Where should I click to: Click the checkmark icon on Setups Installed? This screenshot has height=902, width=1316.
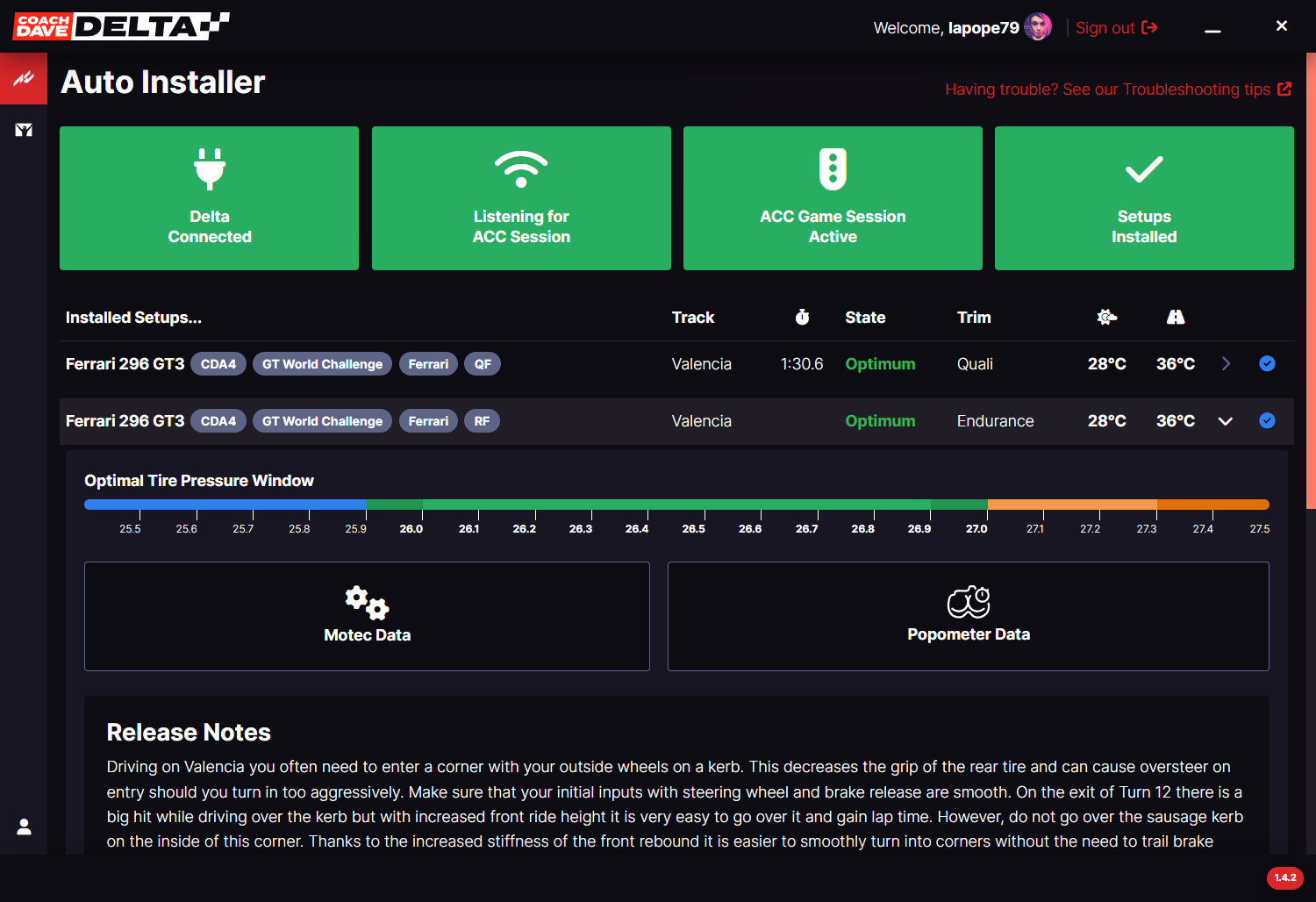click(x=1144, y=169)
